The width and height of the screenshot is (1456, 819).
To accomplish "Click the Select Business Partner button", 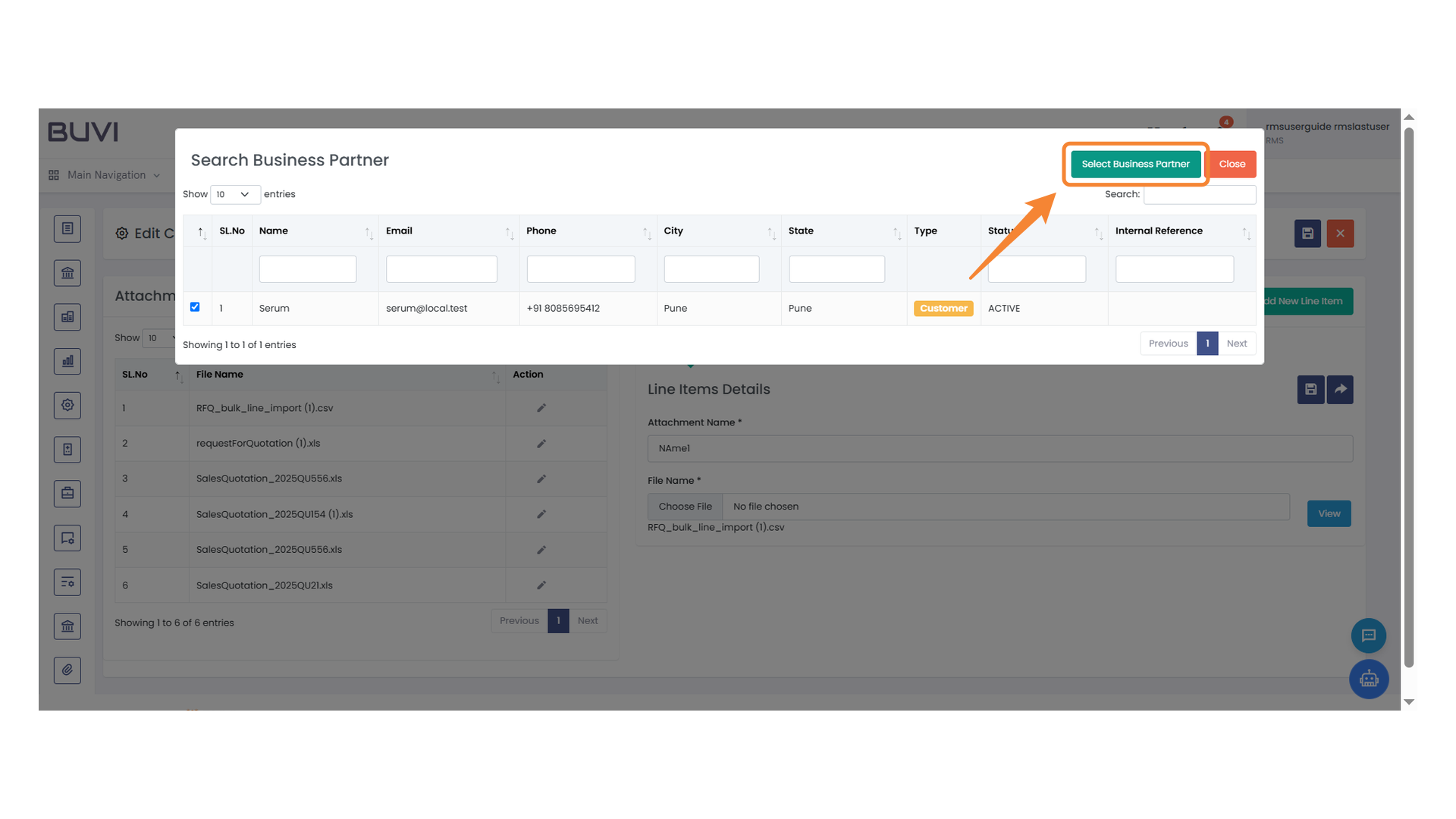I will (1134, 164).
